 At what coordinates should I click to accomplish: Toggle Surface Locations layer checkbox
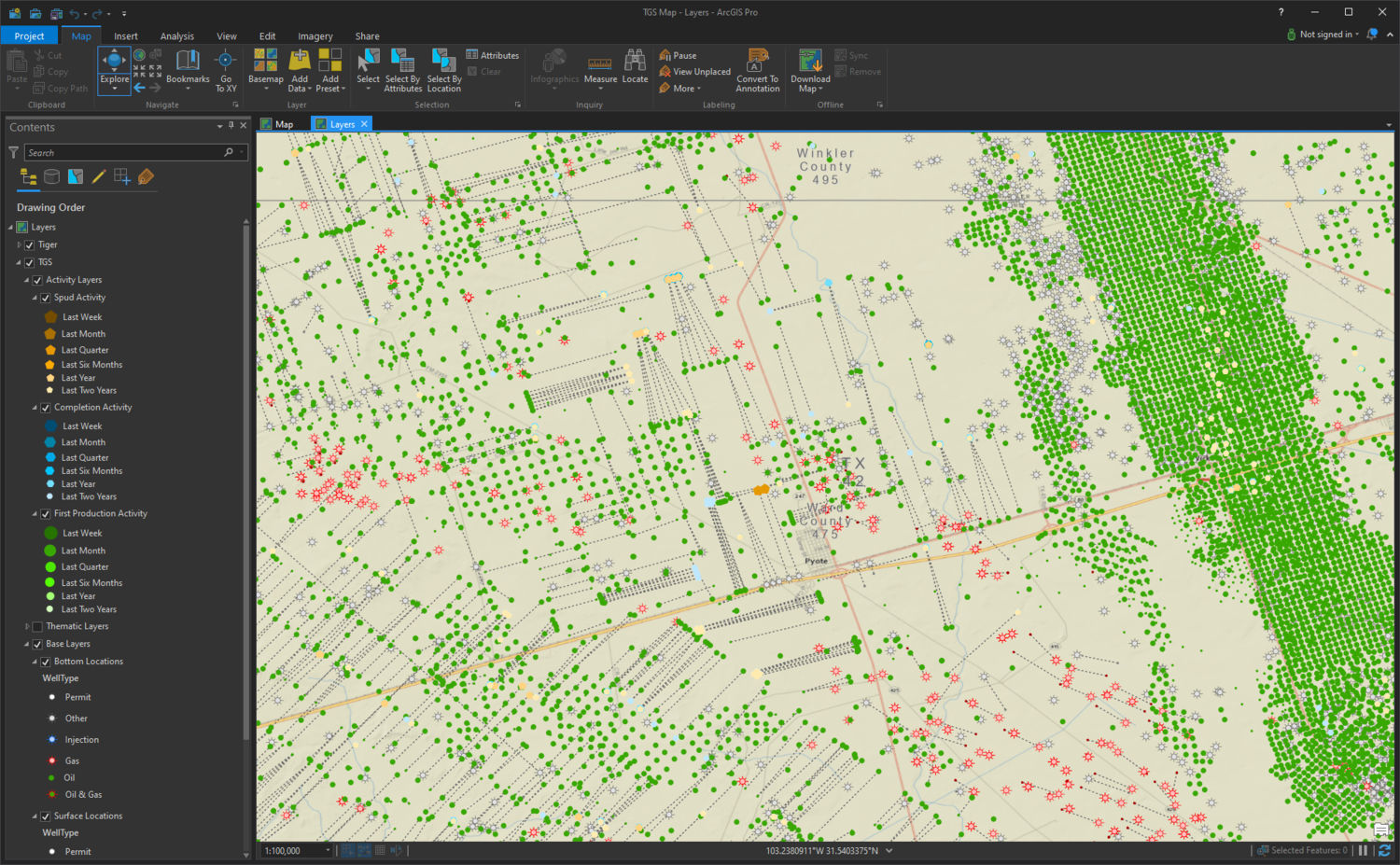[45, 816]
